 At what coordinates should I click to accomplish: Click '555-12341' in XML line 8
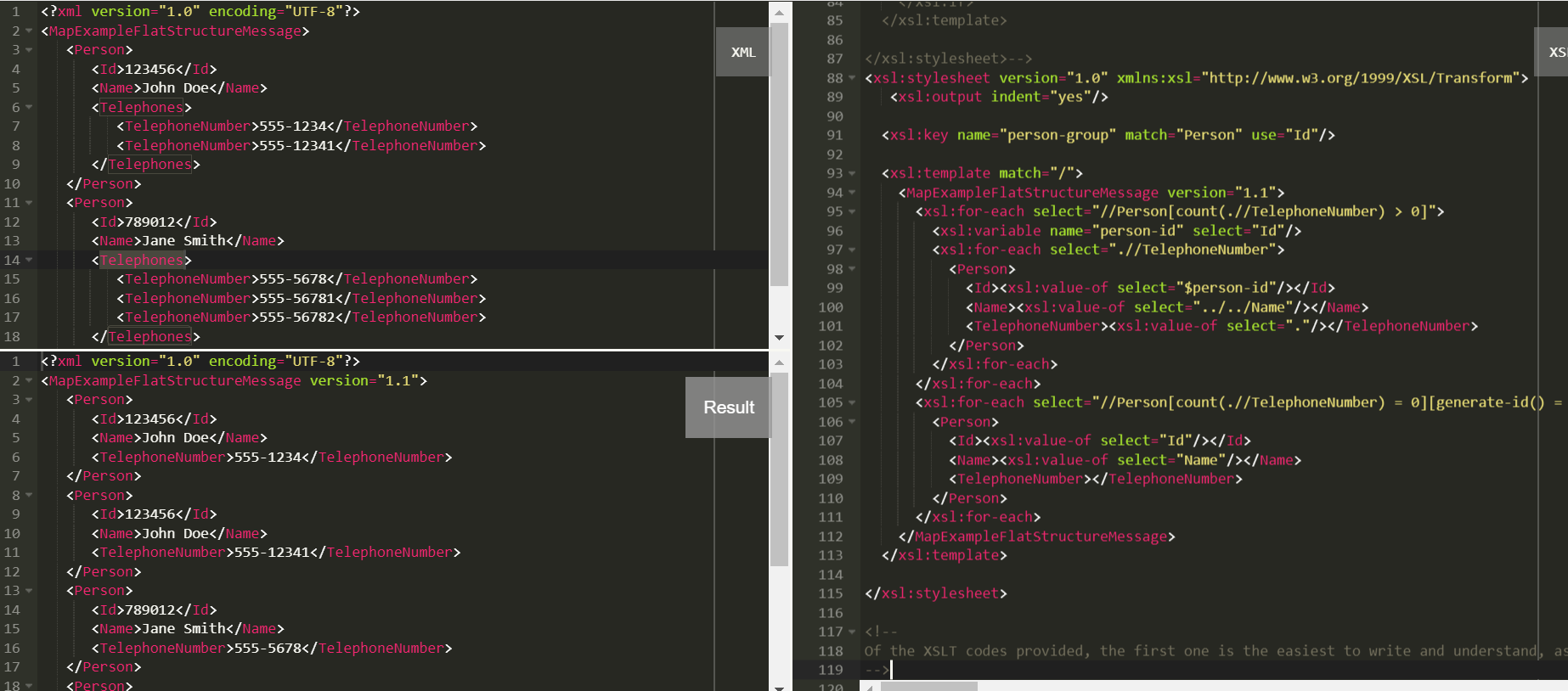click(x=296, y=146)
